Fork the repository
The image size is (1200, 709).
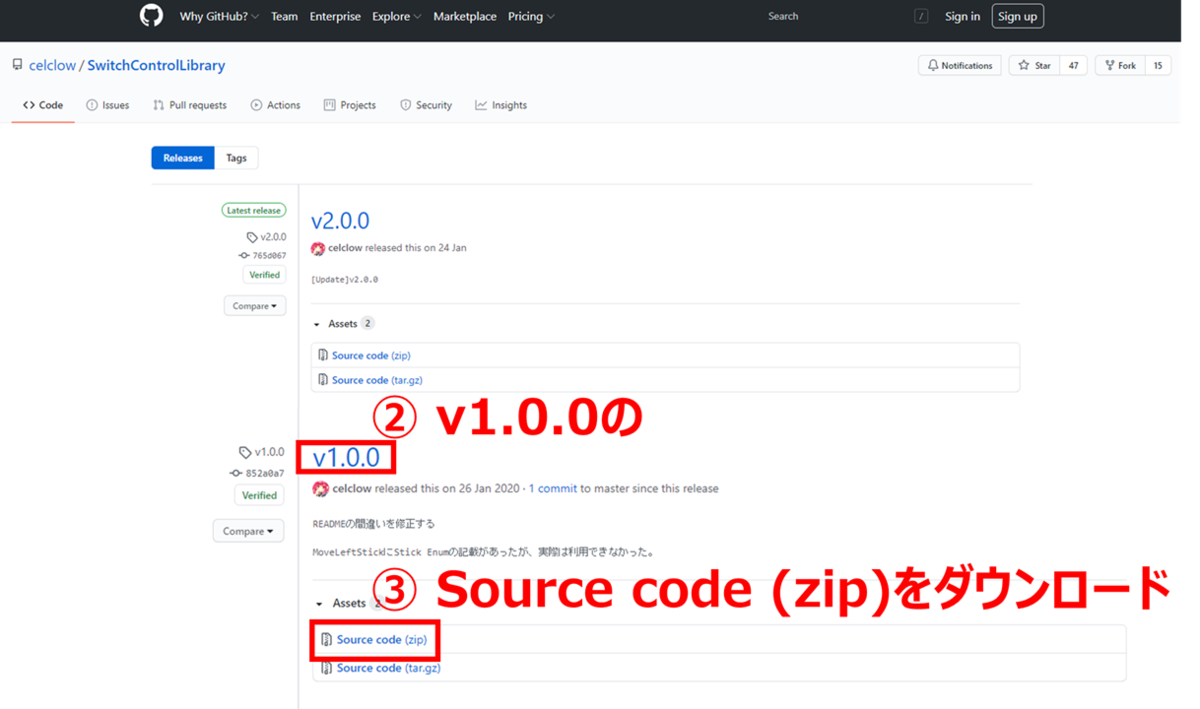coord(1120,65)
